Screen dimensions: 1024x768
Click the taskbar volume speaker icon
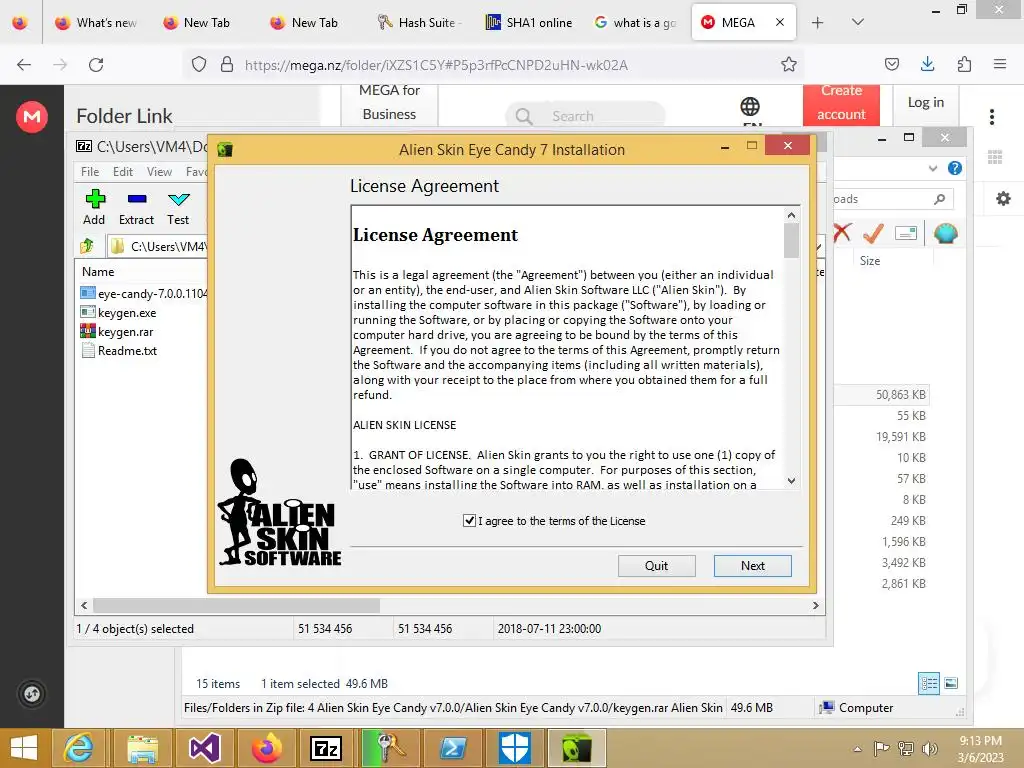click(x=929, y=748)
